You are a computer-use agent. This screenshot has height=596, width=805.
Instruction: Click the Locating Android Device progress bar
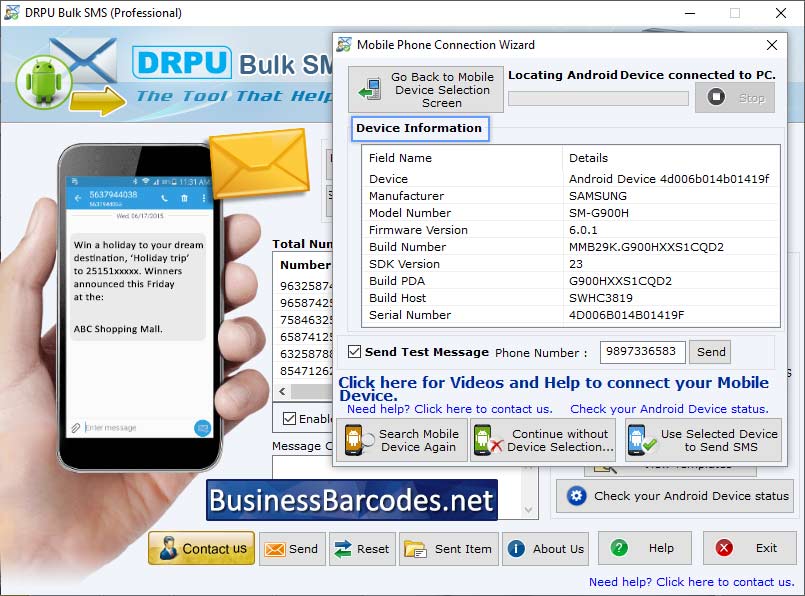597,98
